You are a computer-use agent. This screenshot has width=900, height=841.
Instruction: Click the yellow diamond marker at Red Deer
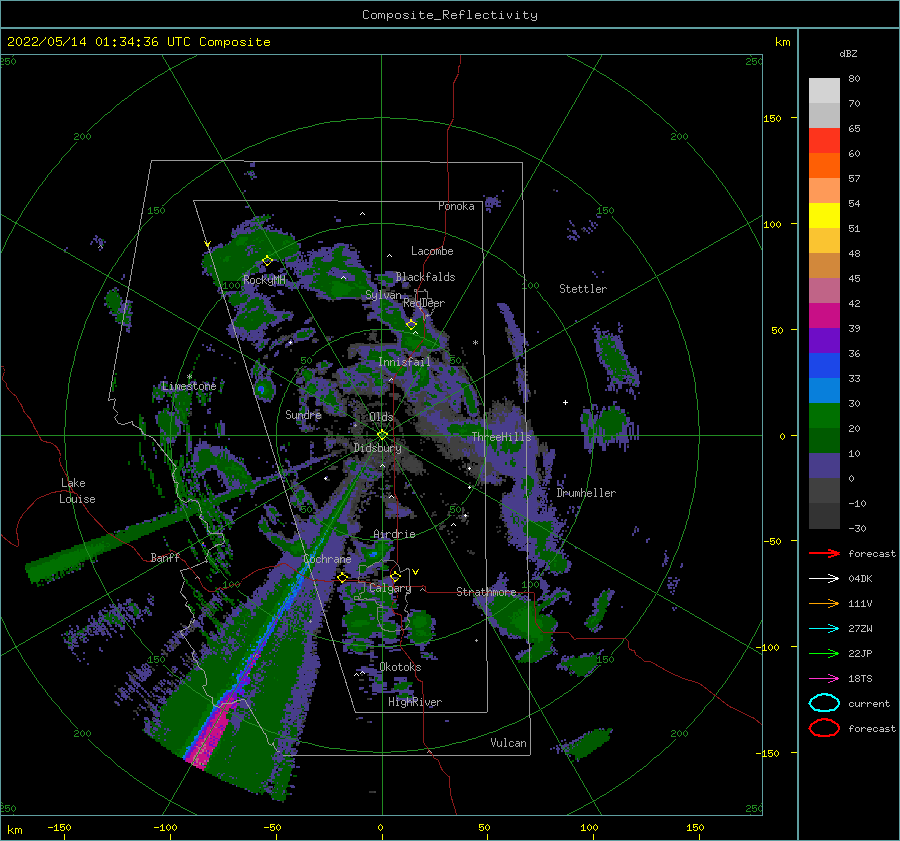[412, 325]
